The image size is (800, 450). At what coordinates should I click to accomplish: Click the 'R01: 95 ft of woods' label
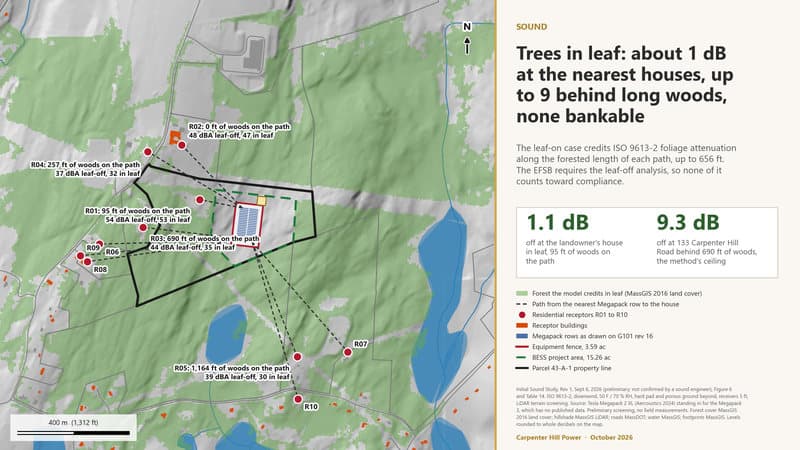click(137, 211)
